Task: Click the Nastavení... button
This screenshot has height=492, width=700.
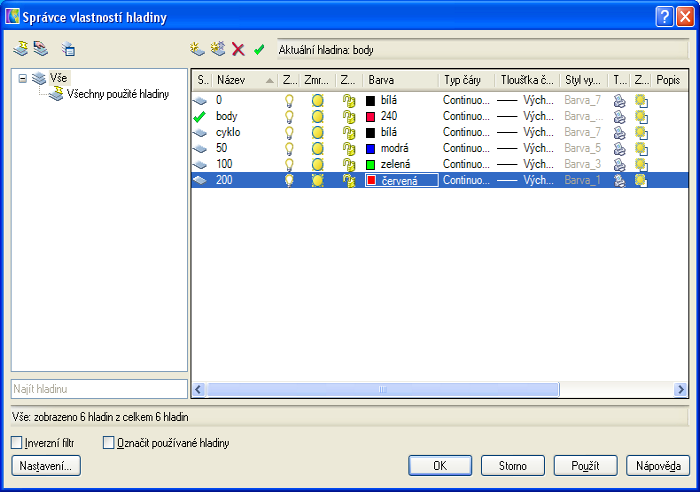Action: click(x=45, y=465)
